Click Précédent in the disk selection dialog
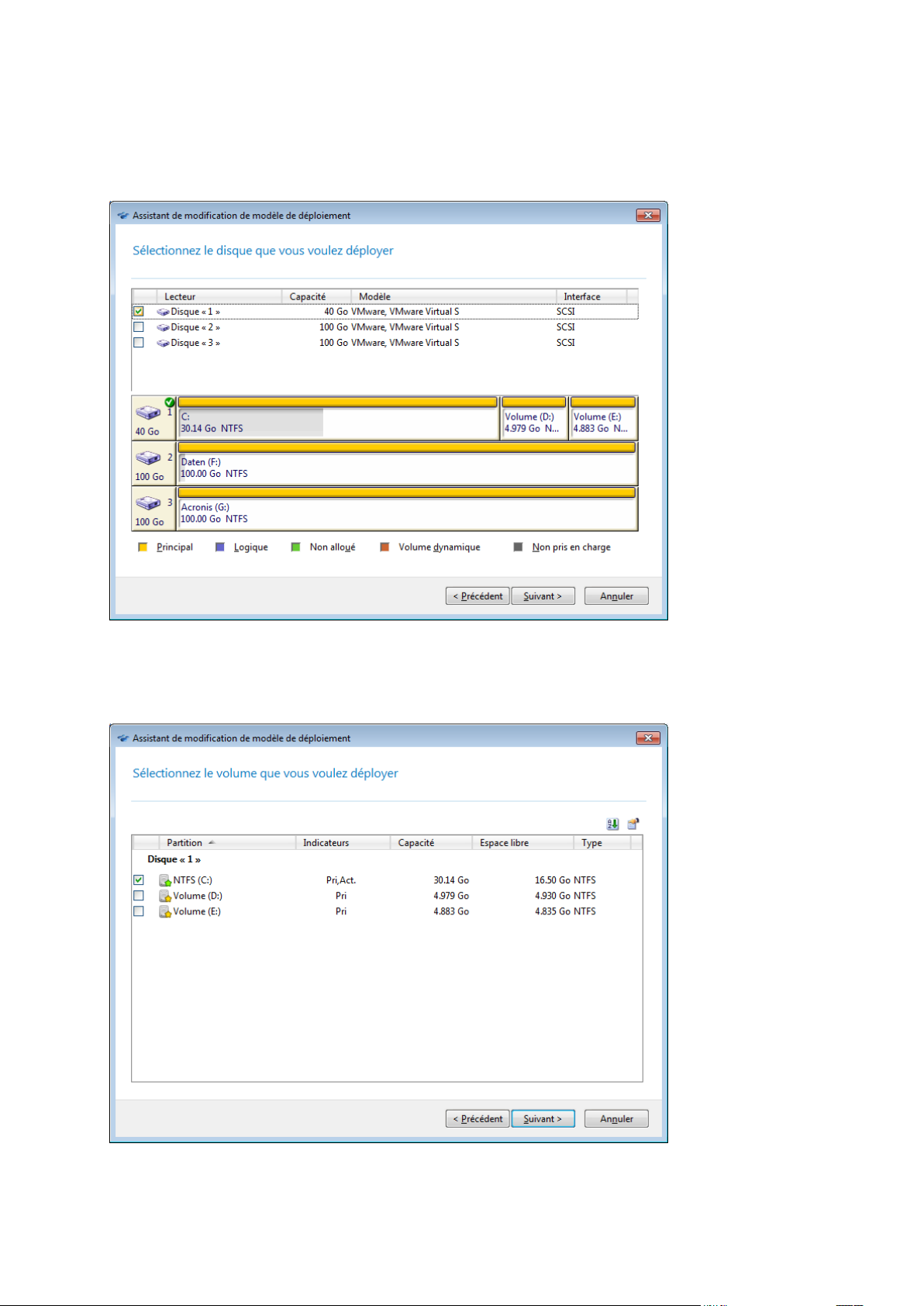 coord(478,596)
